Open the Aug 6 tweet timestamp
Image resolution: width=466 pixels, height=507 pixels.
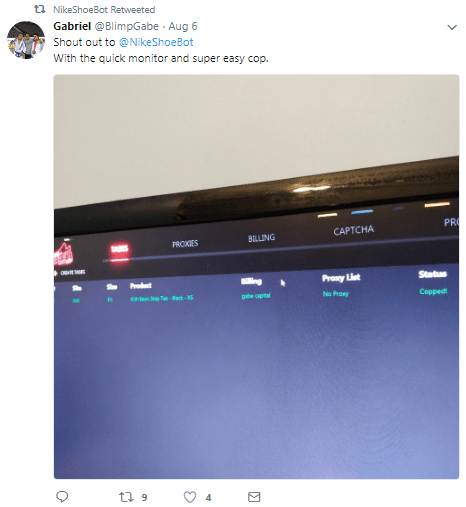click(x=183, y=26)
